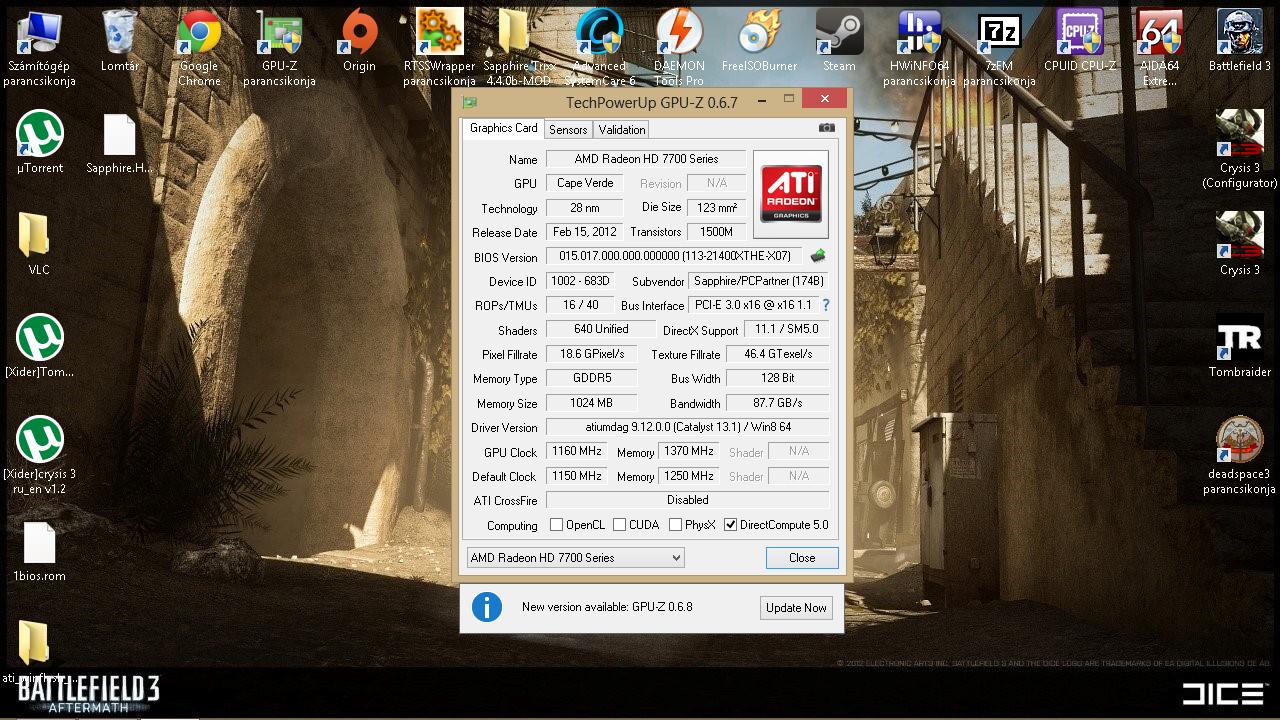
Task: Click the Texture Fillrate 46.4 GTexel/s value
Action: point(777,354)
